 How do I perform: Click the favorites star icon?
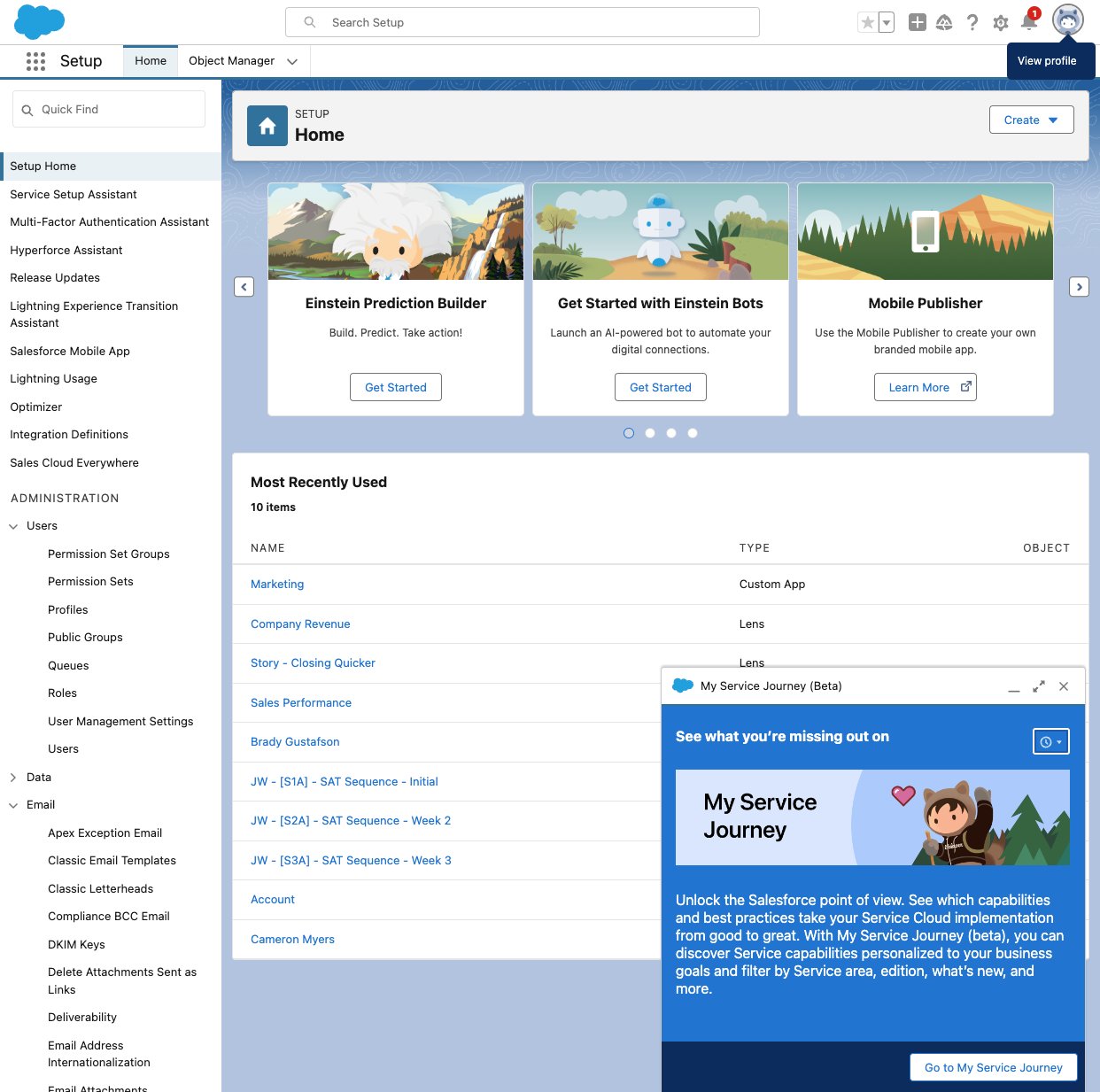[868, 23]
